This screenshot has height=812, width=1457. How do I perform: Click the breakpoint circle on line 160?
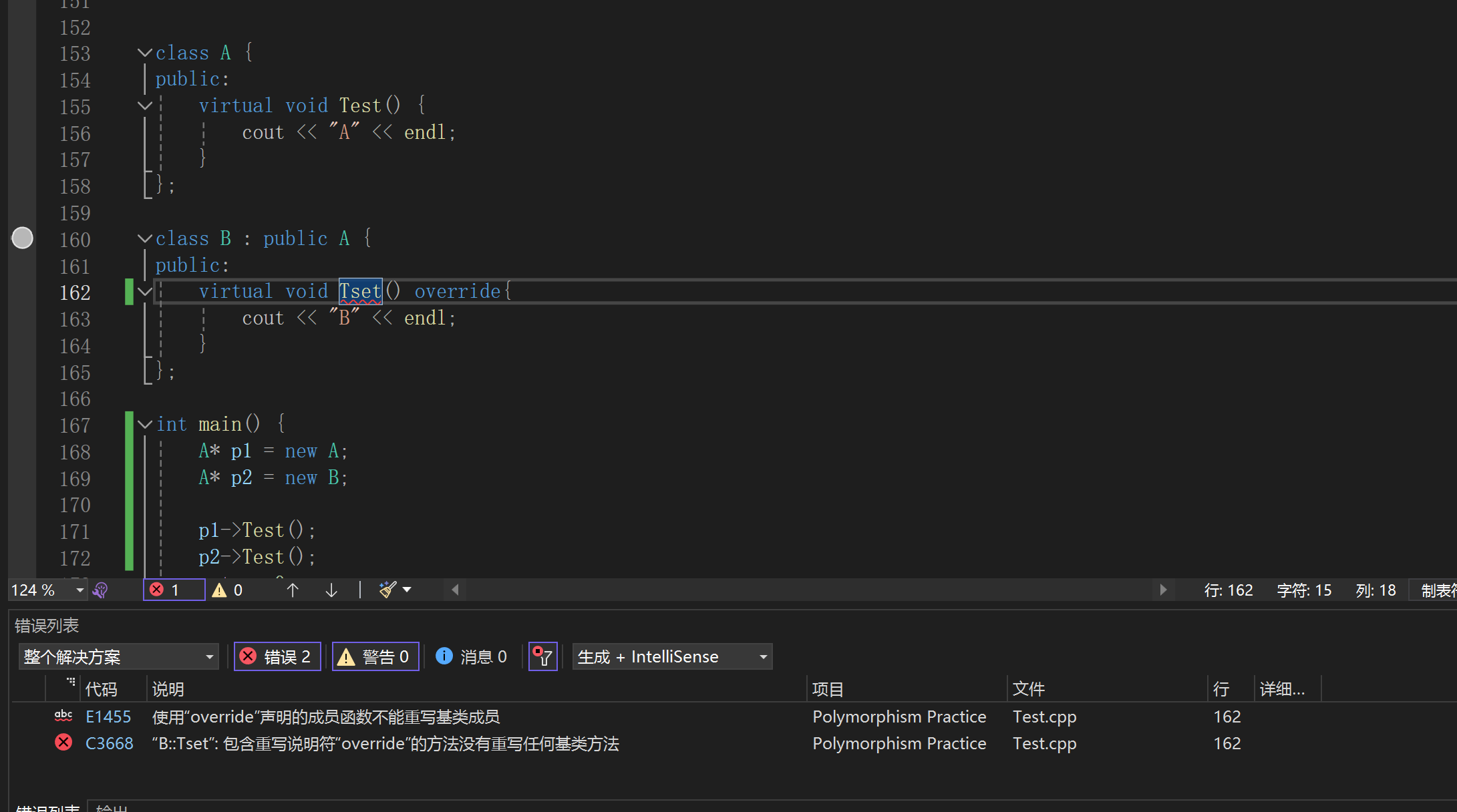(23, 238)
